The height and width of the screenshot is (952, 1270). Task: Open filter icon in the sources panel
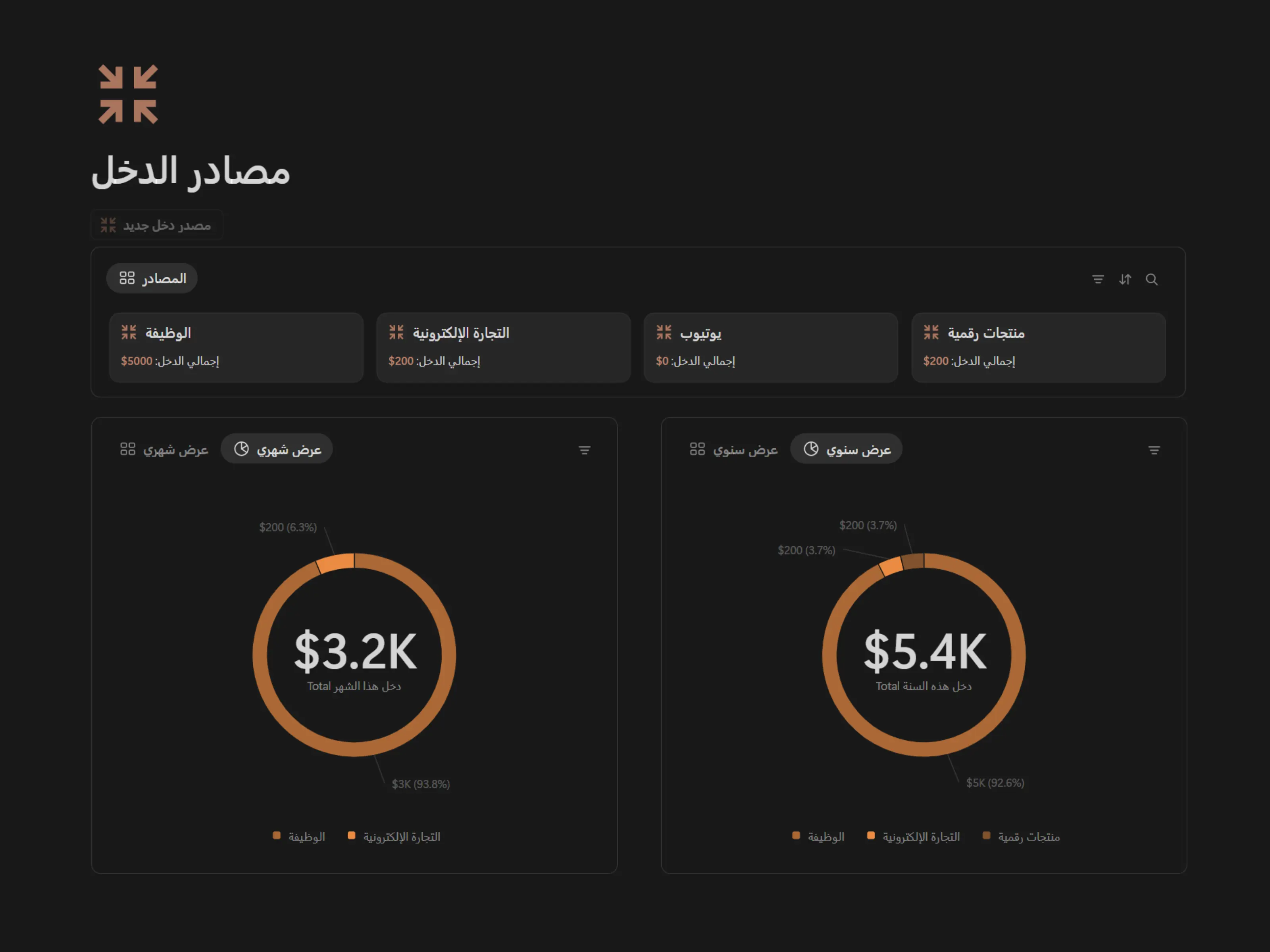pyautogui.click(x=1098, y=280)
